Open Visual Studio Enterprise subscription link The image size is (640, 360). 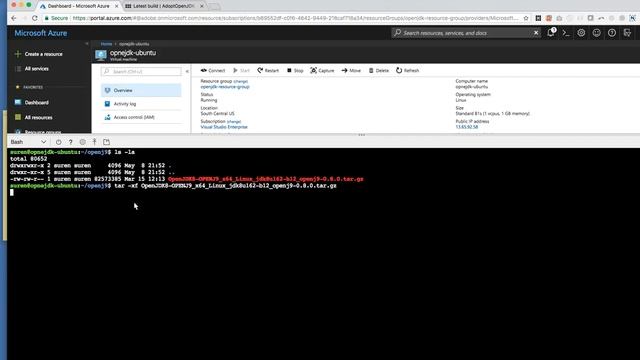(x=224, y=127)
